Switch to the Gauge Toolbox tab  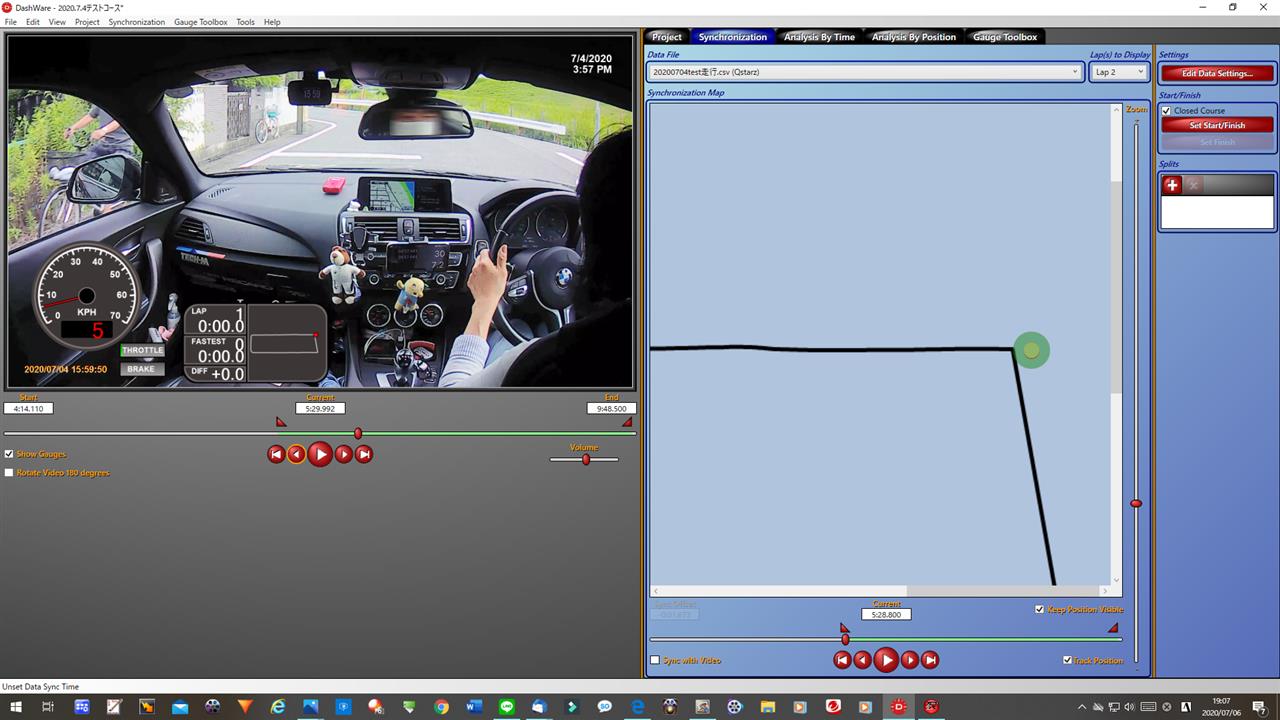1005,37
